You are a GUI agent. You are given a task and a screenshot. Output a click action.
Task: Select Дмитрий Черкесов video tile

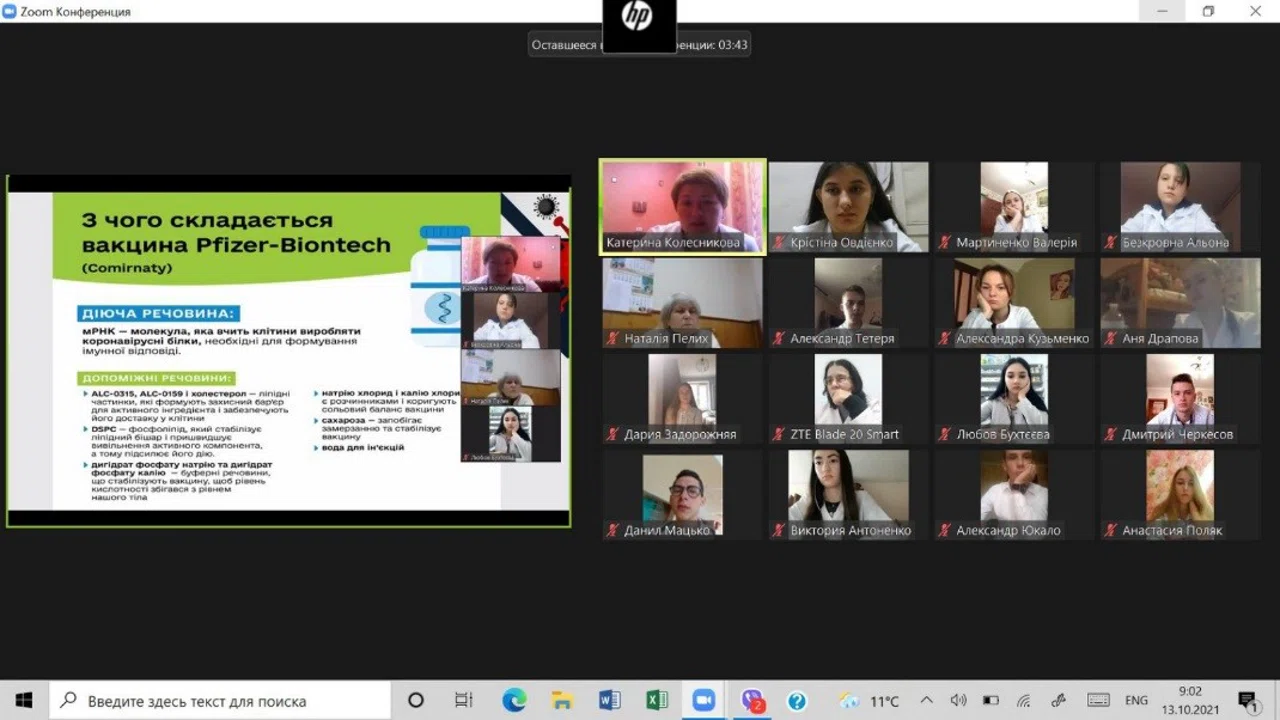(x=1180, y=399)
